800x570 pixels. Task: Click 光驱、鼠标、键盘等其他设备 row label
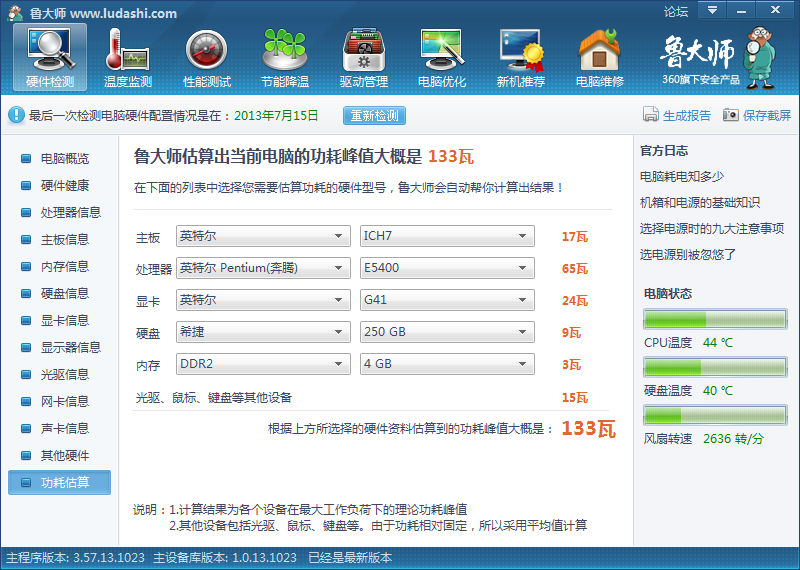pos(214,398)
